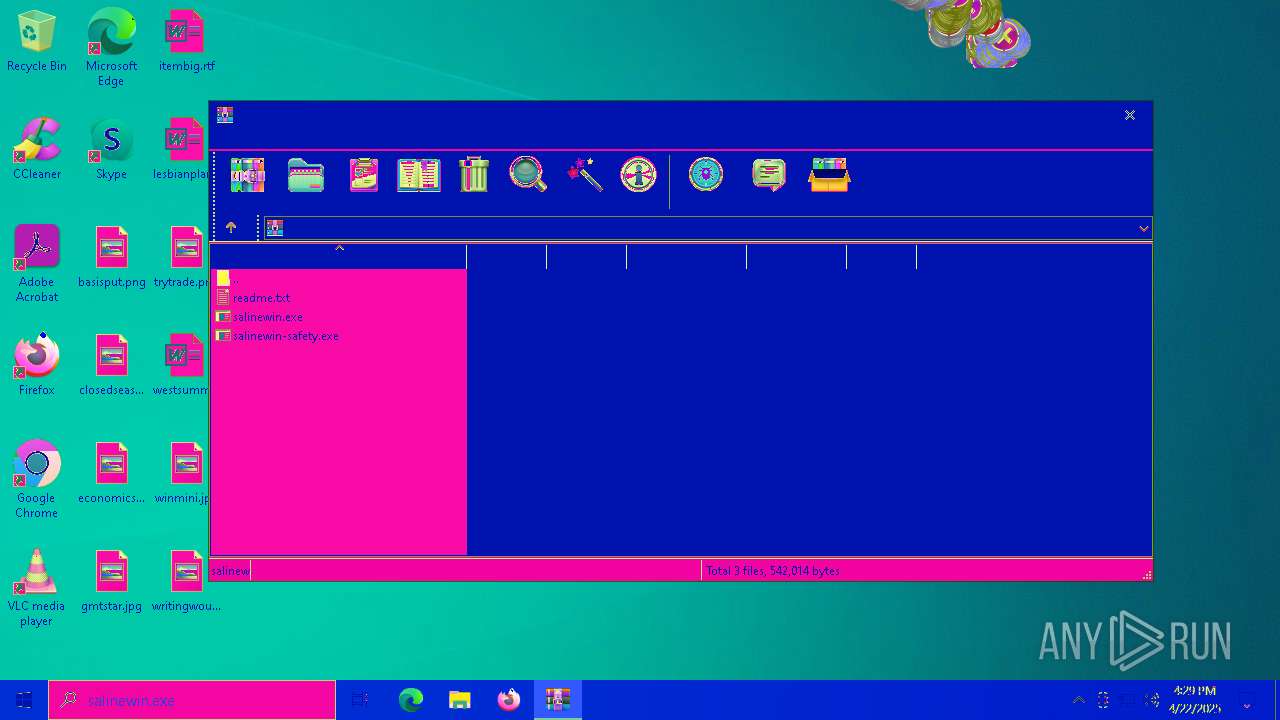Open the clock showing 4:29 PM
The image size is (1280, 720).
tap(1195, 700)
